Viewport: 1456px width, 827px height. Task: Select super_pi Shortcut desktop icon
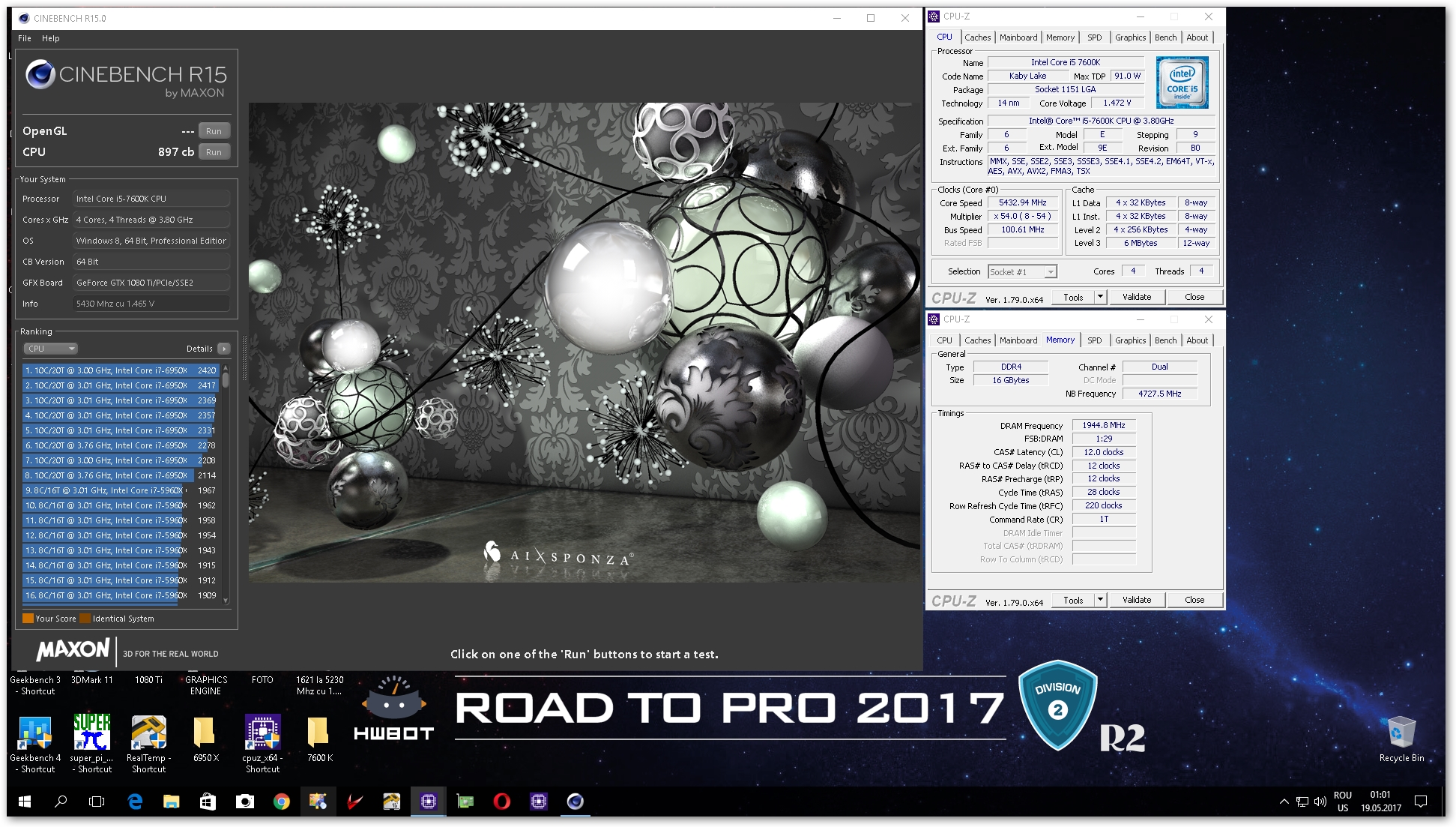[91, 742]
